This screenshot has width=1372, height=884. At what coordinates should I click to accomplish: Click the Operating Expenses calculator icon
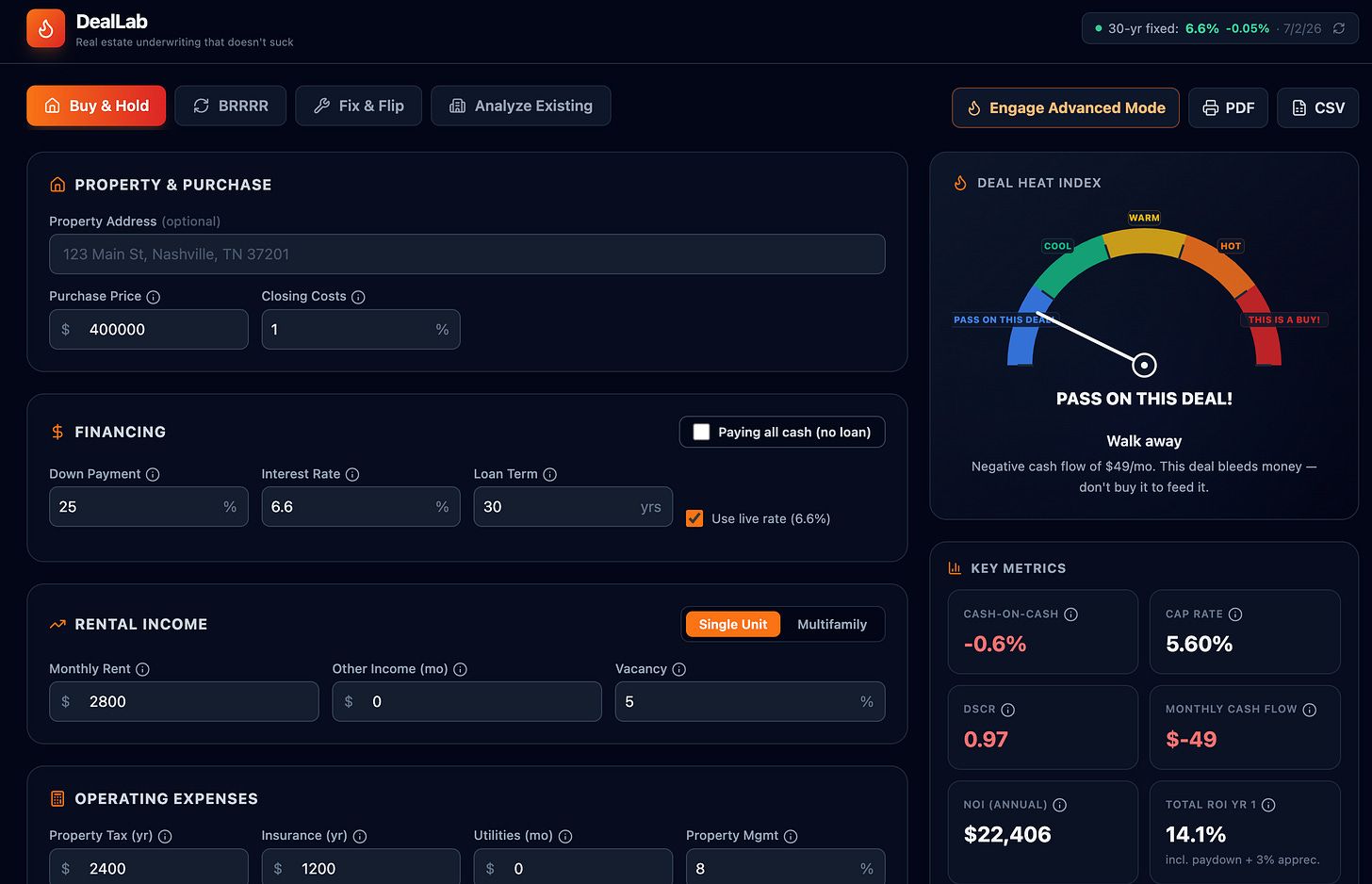[x=57, y=798]
